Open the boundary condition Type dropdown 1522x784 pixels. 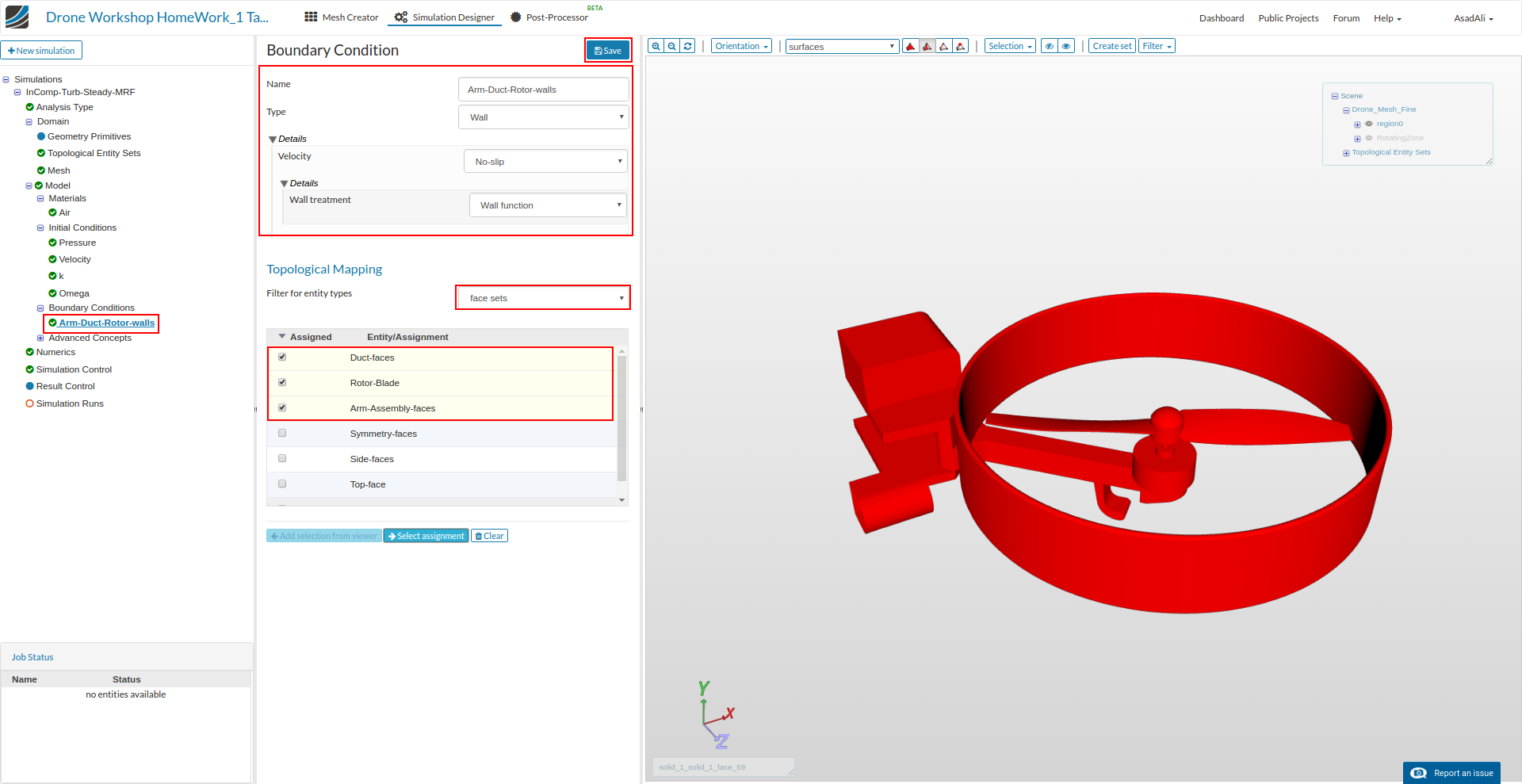click(544, 117)
